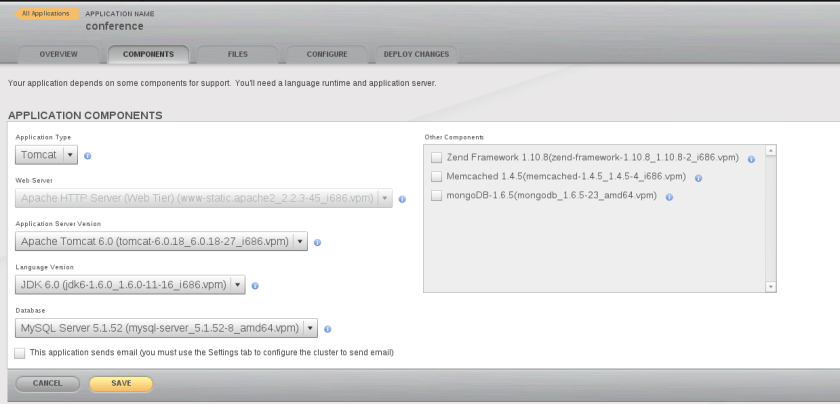The height and width of the screenshot is (404, 840).
Task: Click info icon next to MySQL Database
Action: (327, 329)
